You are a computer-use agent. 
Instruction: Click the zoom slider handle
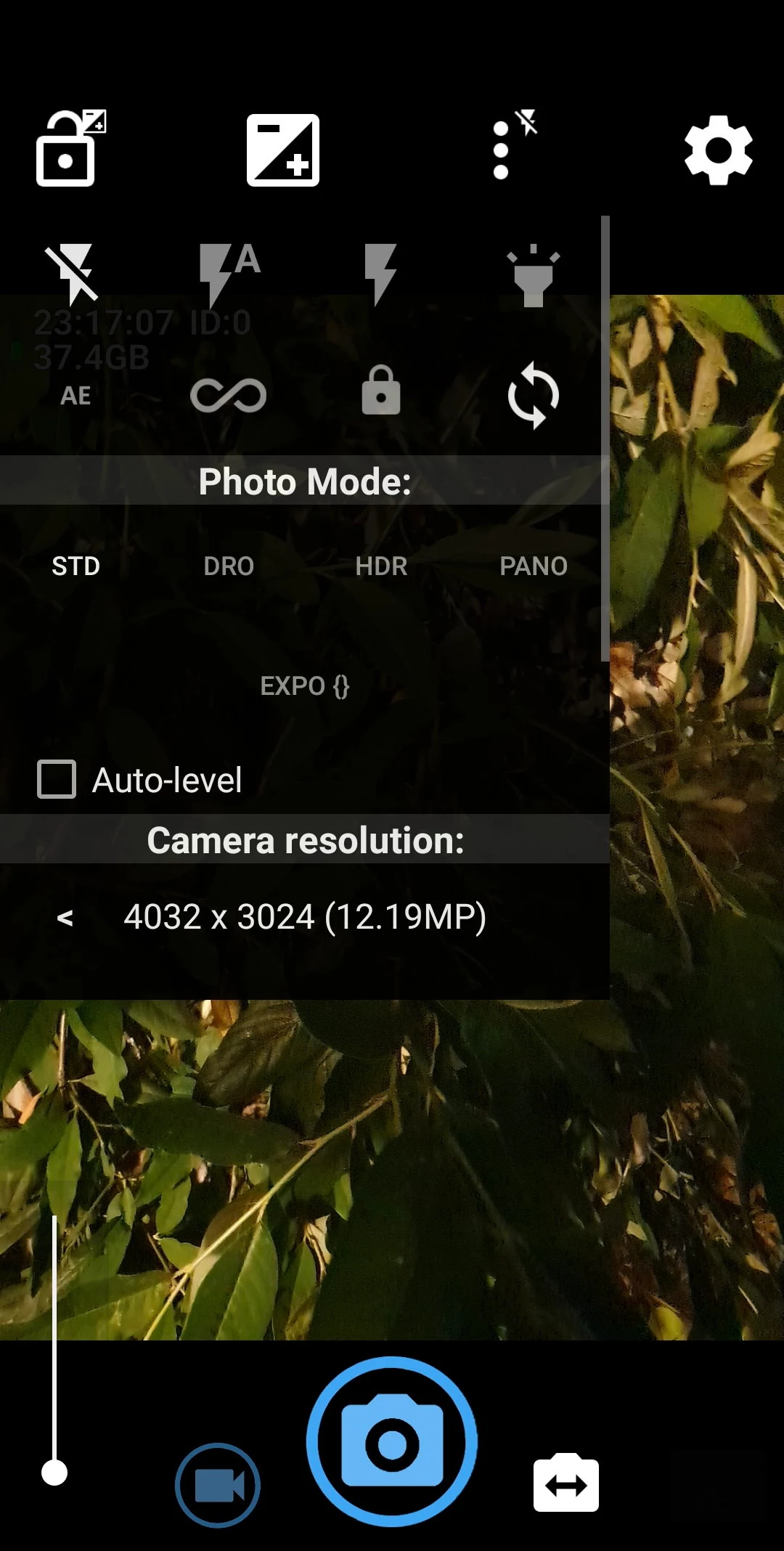[x=54, y=1473]
